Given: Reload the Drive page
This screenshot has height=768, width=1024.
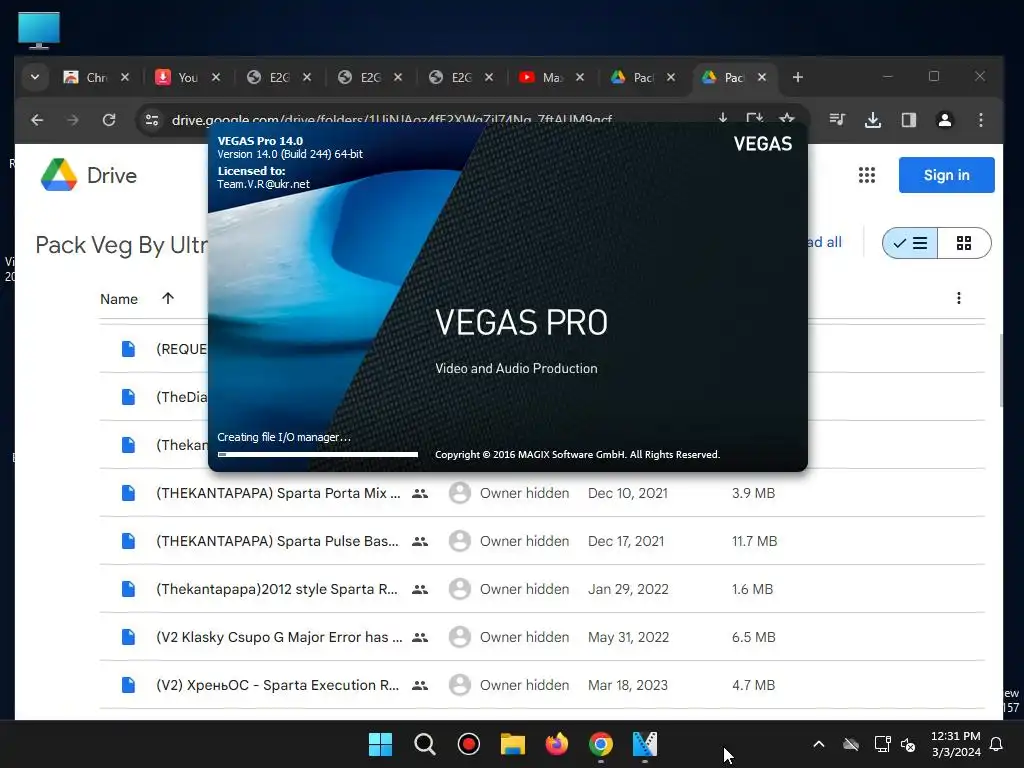Looking at the screenshot, I should click(x=109, y=120).
